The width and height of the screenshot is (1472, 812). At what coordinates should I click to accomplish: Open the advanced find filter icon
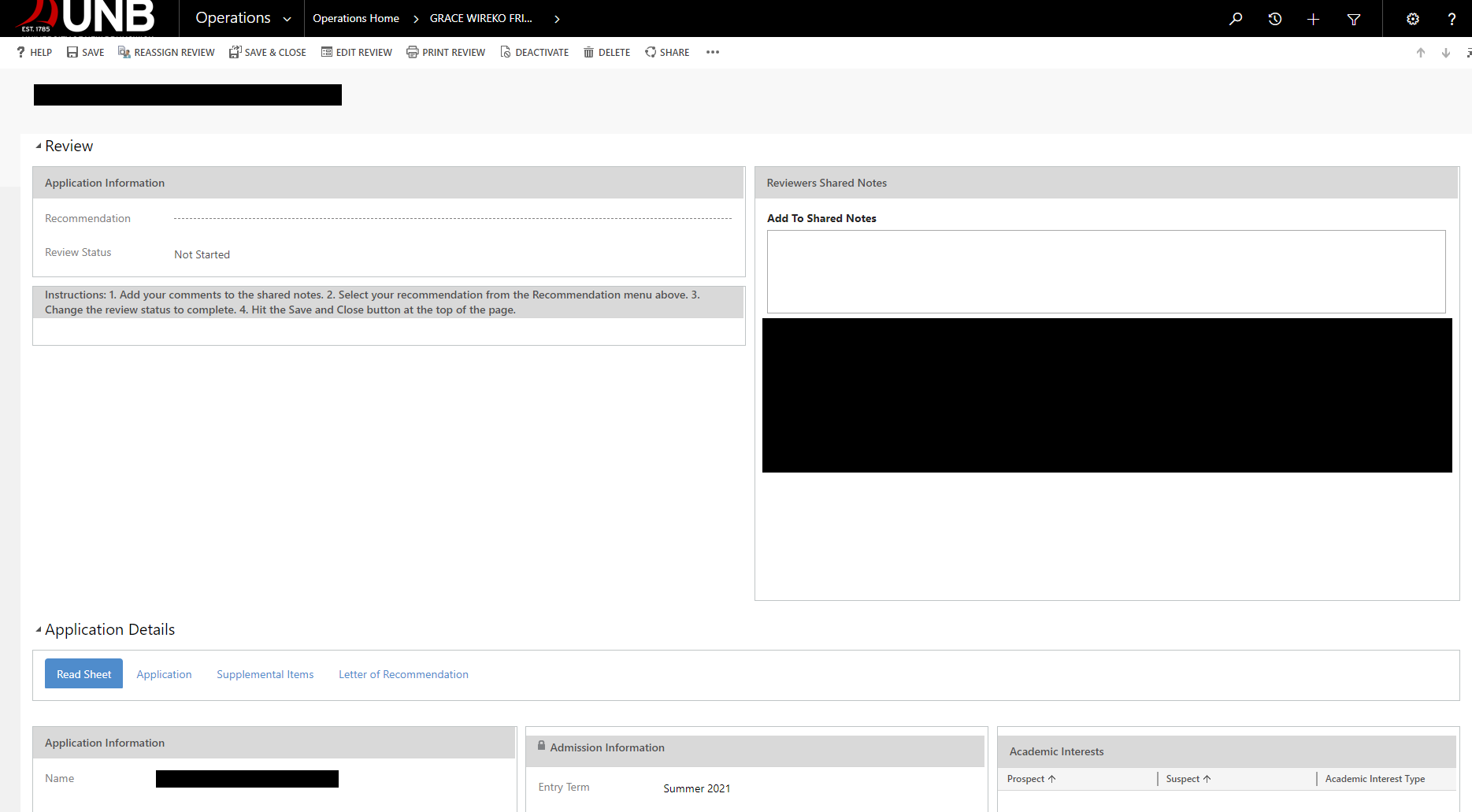(1354, 19)
